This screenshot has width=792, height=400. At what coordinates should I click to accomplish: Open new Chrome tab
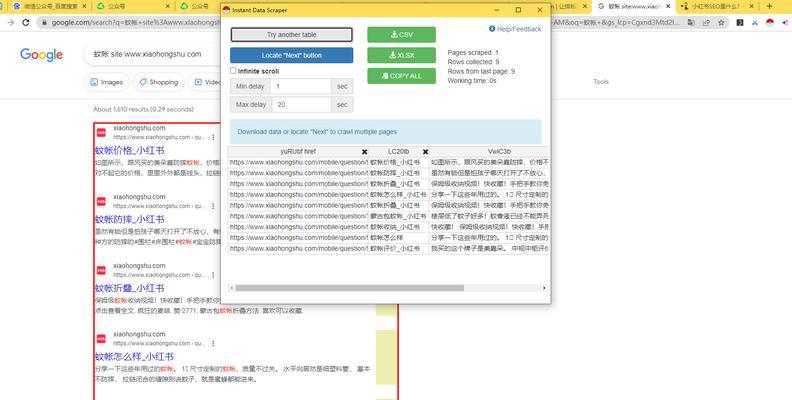[x=769, y=6]
